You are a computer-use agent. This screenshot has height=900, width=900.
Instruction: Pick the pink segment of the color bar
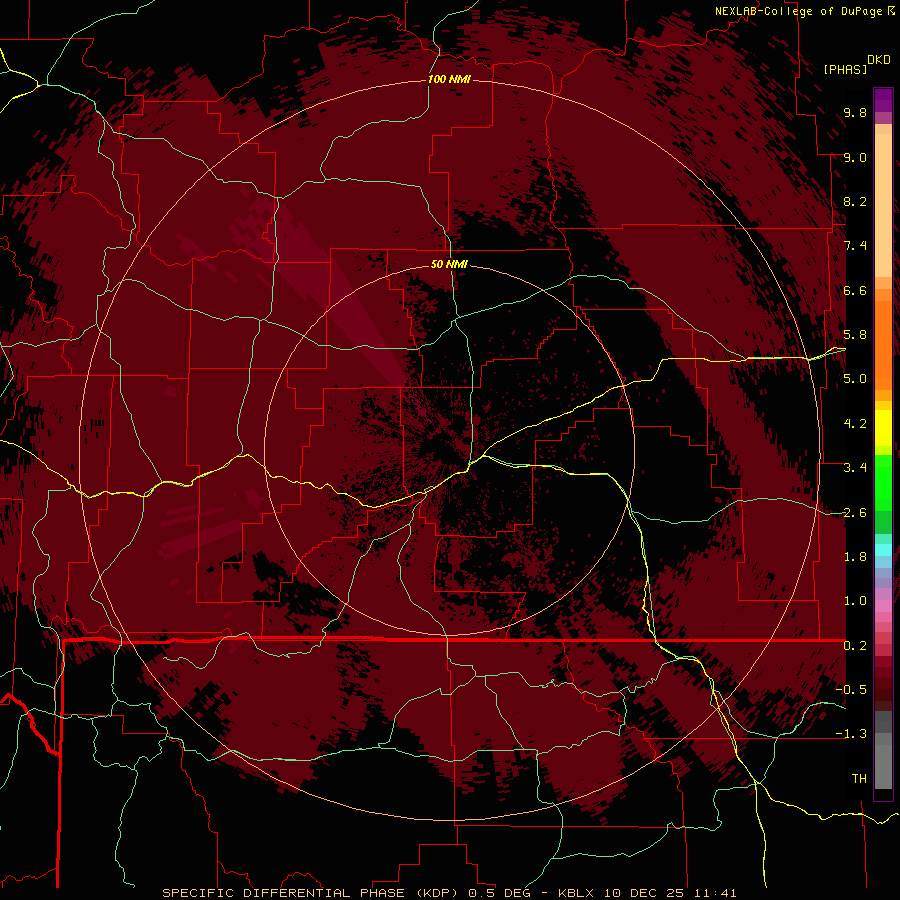tap(883, 606)
